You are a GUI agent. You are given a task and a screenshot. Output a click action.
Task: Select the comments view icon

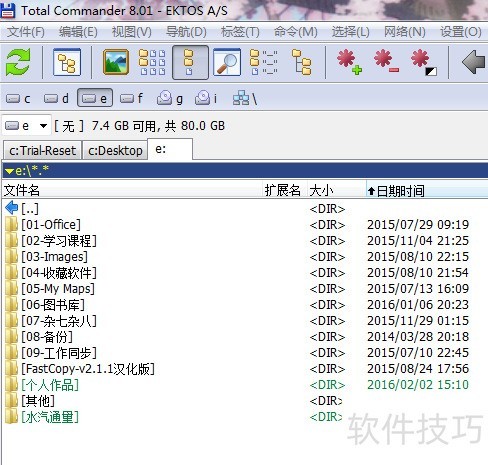(264, 62)
